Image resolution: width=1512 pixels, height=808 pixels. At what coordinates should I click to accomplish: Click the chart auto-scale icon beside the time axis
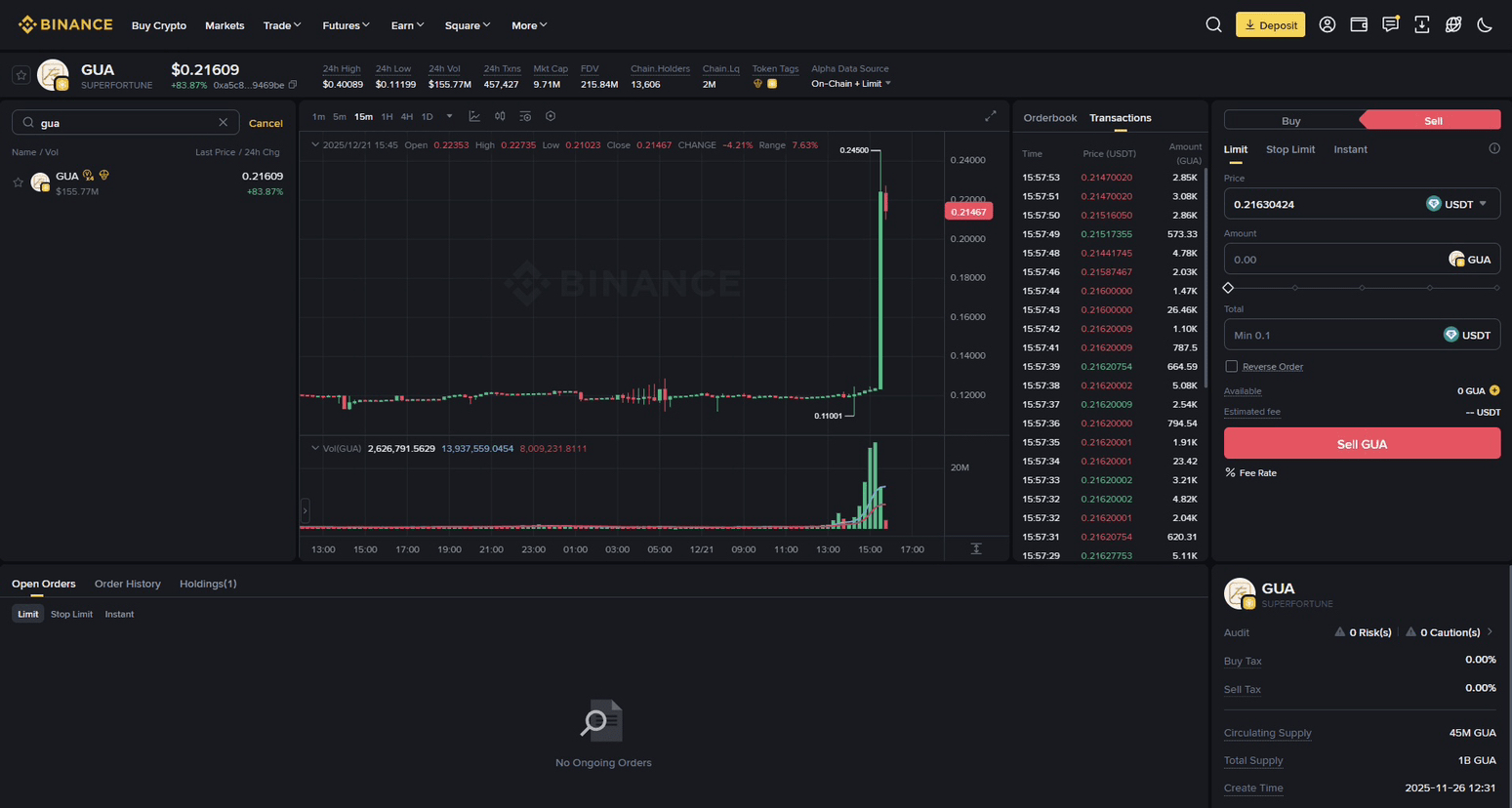[x=976, y=548]
